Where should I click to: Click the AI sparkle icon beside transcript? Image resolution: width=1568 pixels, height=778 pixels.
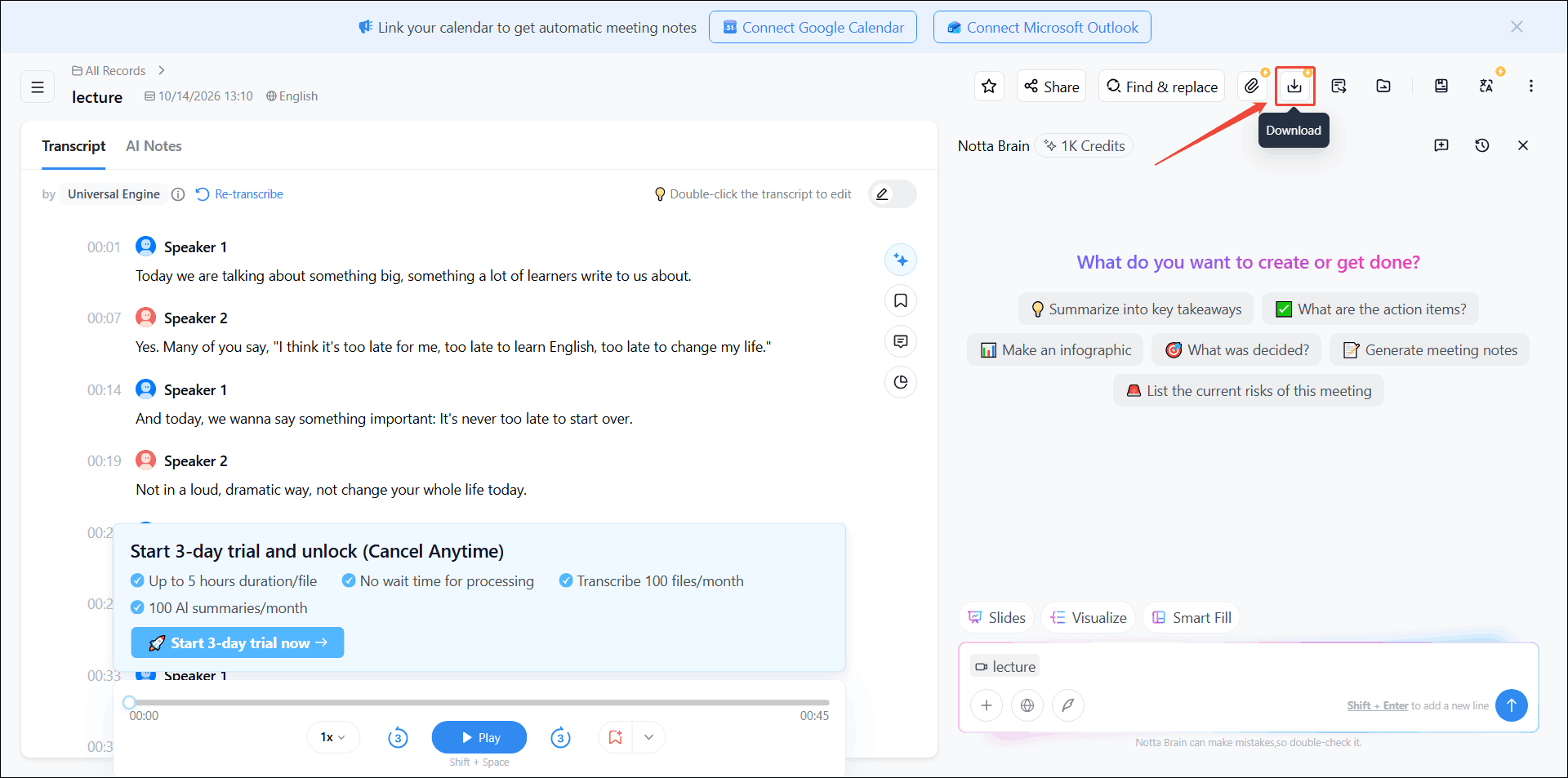tap(901, 260)
